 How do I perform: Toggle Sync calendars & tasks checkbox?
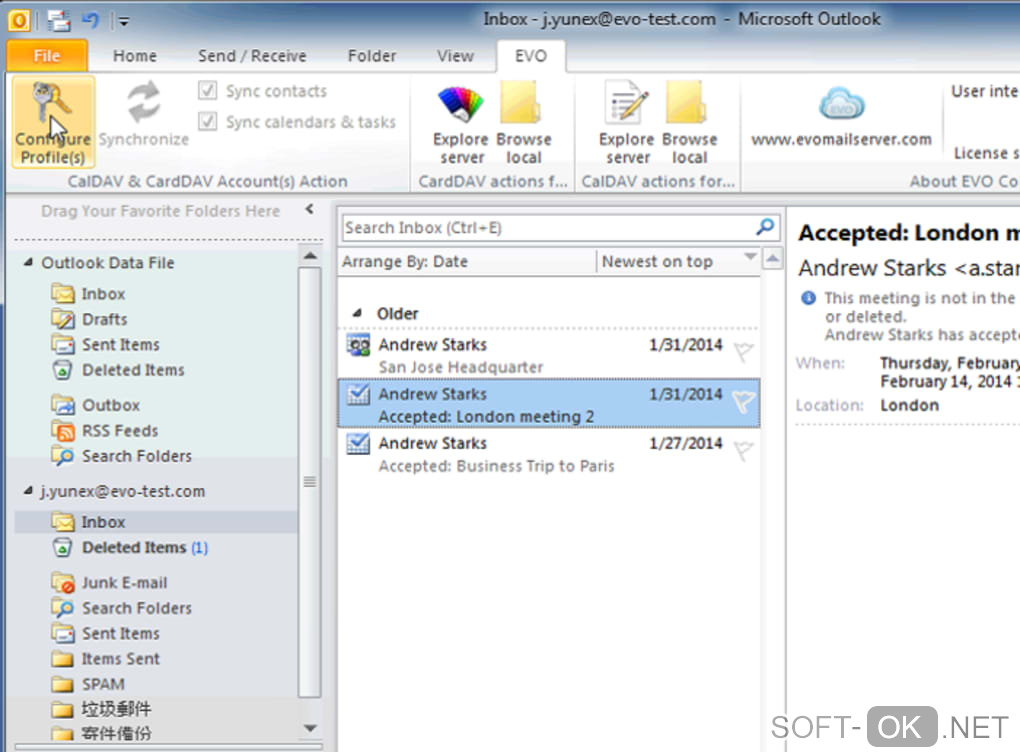pyautogui.click(x=208, y=121)
